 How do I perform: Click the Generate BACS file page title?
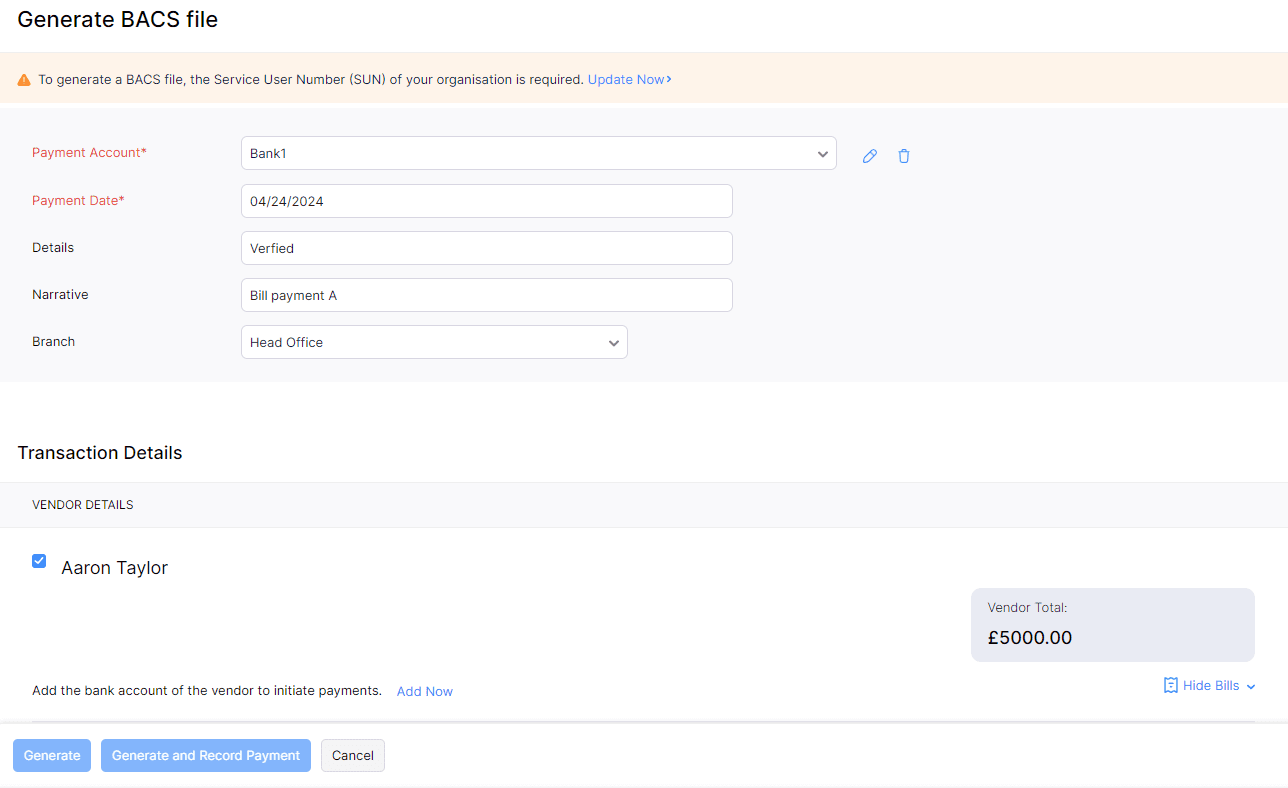(x=117, y=19)
